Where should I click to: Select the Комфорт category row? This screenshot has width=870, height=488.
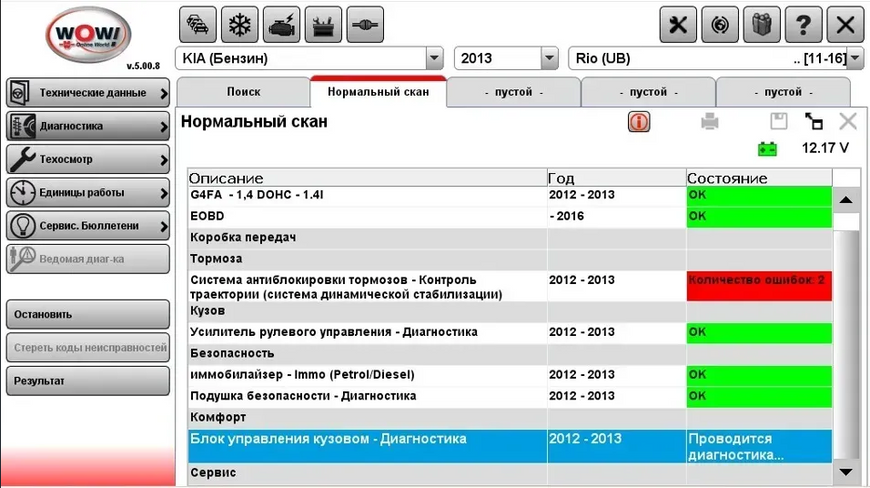click(x=510, y=418)
